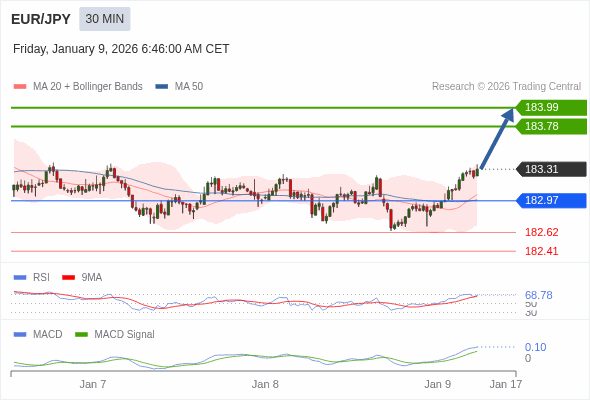Image resolution: width=590 pixels, height=400 pixels.
Task: Click the Jan 8 date axis label
Action: [265, 384]
